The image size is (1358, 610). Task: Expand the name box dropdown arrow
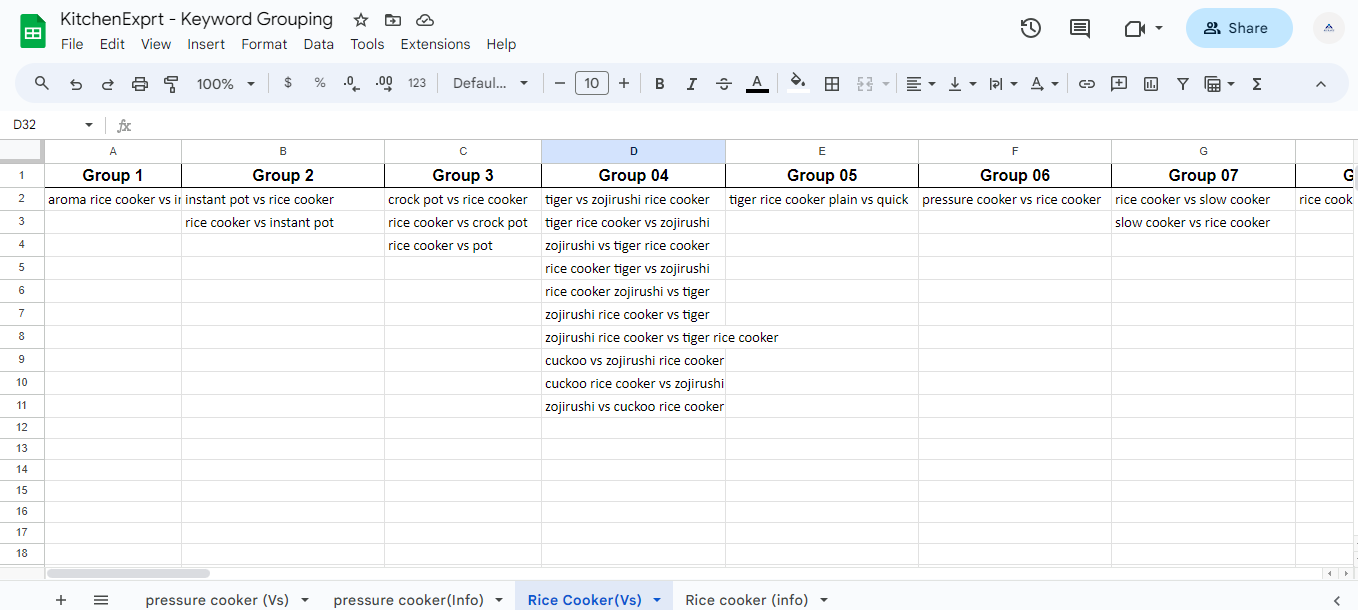pyautogui.click(x=89, y=125)
